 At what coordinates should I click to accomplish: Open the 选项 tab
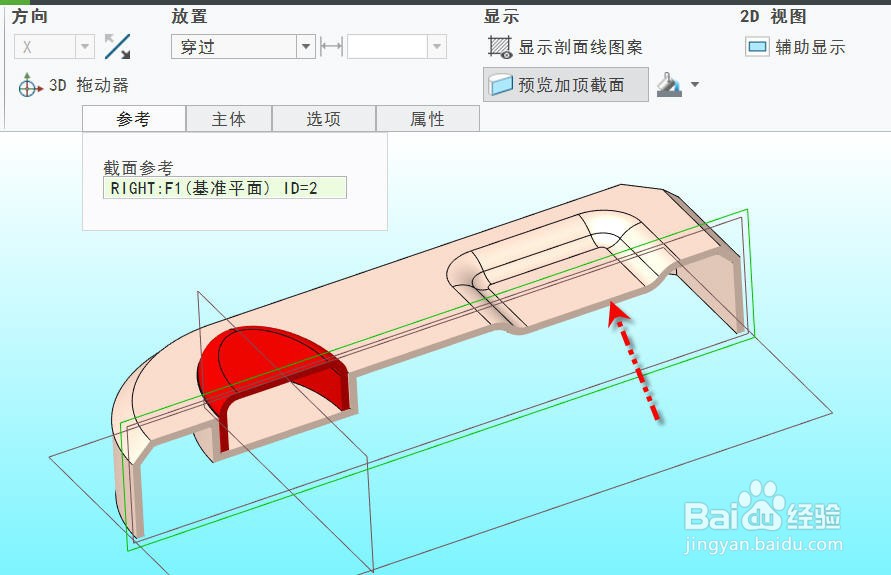pyautogui.click(x=324, y=119)
